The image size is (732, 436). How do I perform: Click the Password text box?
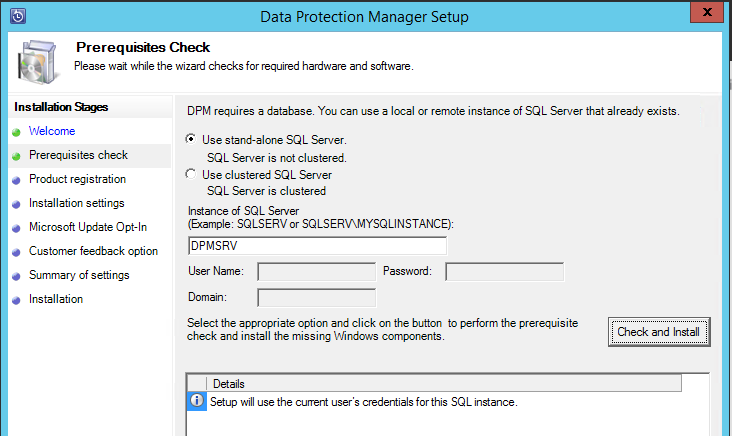pos(505,272)
